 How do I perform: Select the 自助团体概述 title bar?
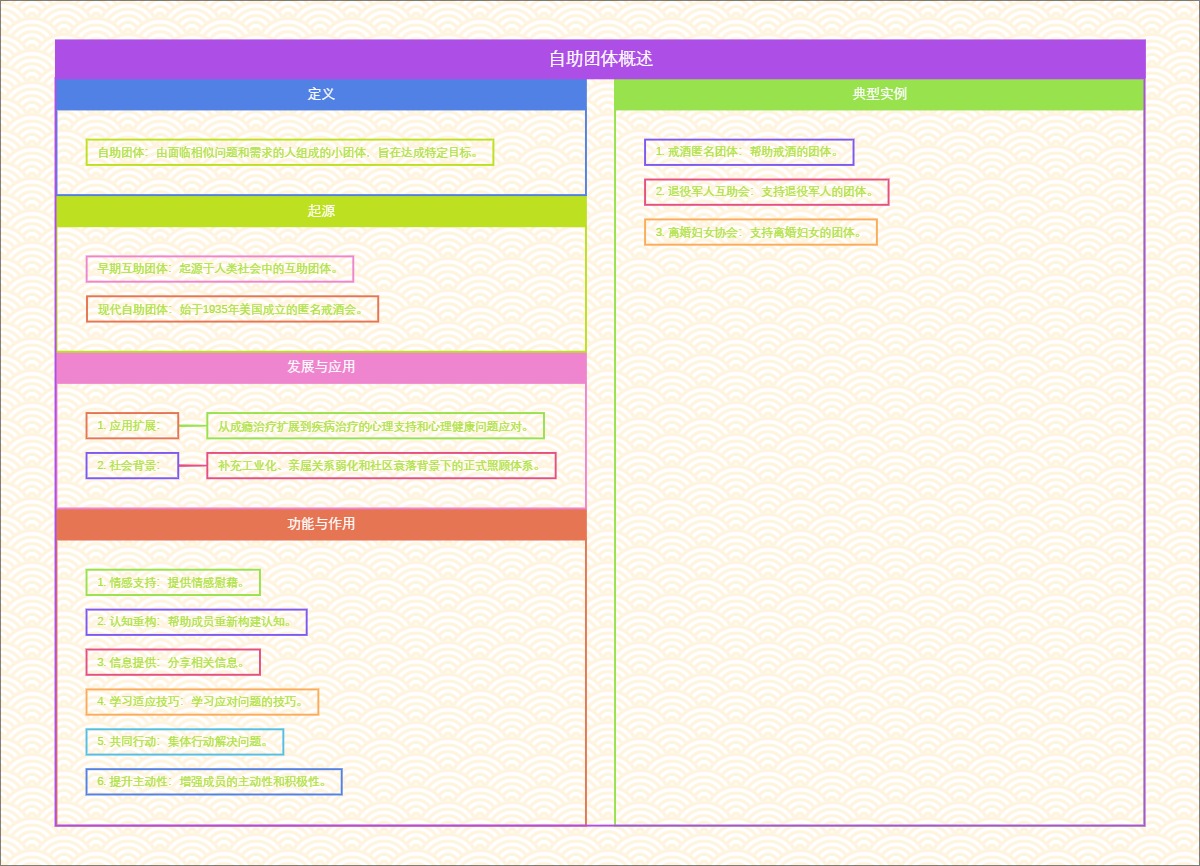[x=600, y=59]
